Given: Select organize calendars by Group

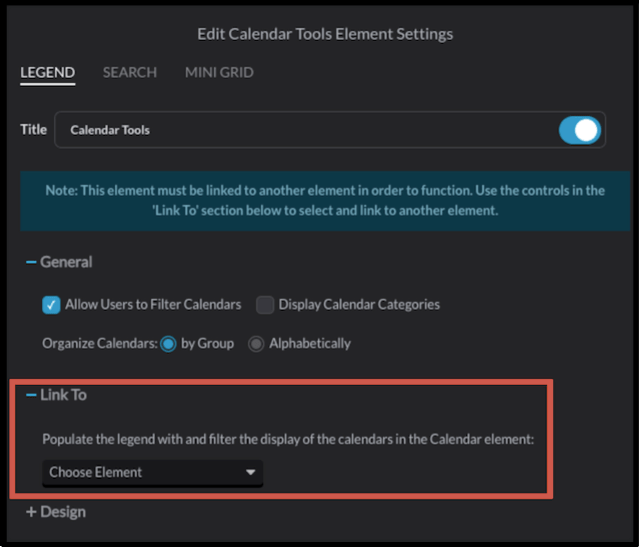Looking at the screenshot, I should (x=168, y=343).
